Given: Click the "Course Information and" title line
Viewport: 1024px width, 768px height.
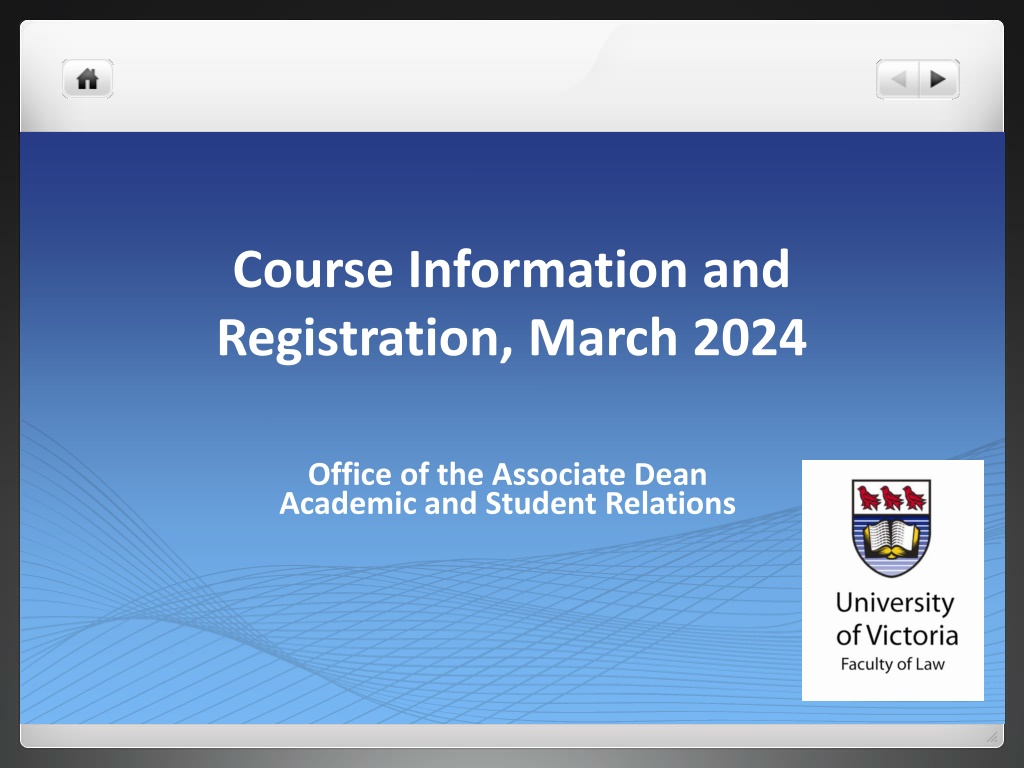Looking at the screenshot, I should [x=511, y=269].
